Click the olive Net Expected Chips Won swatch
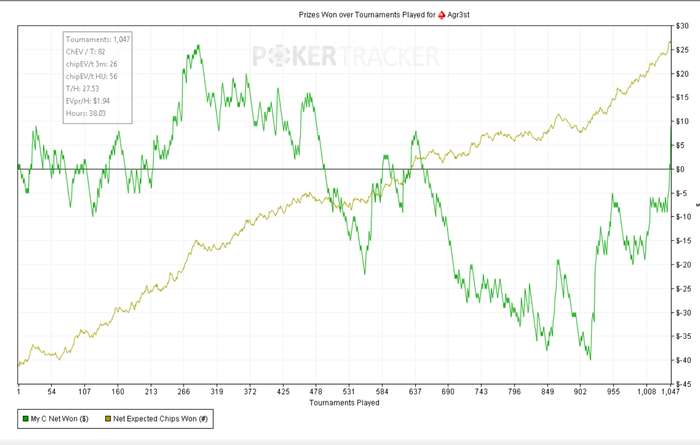 tap(108, 419)
